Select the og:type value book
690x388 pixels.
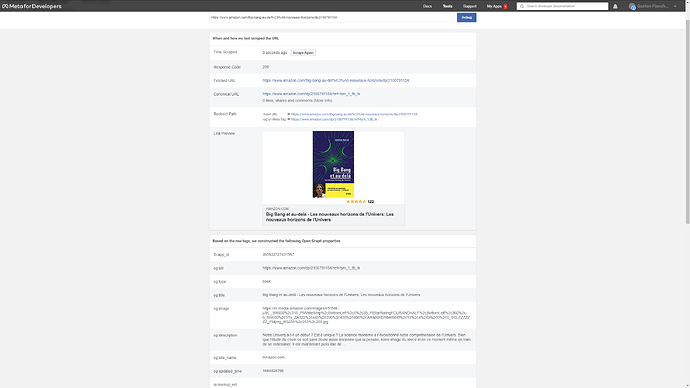pos(266,282)
